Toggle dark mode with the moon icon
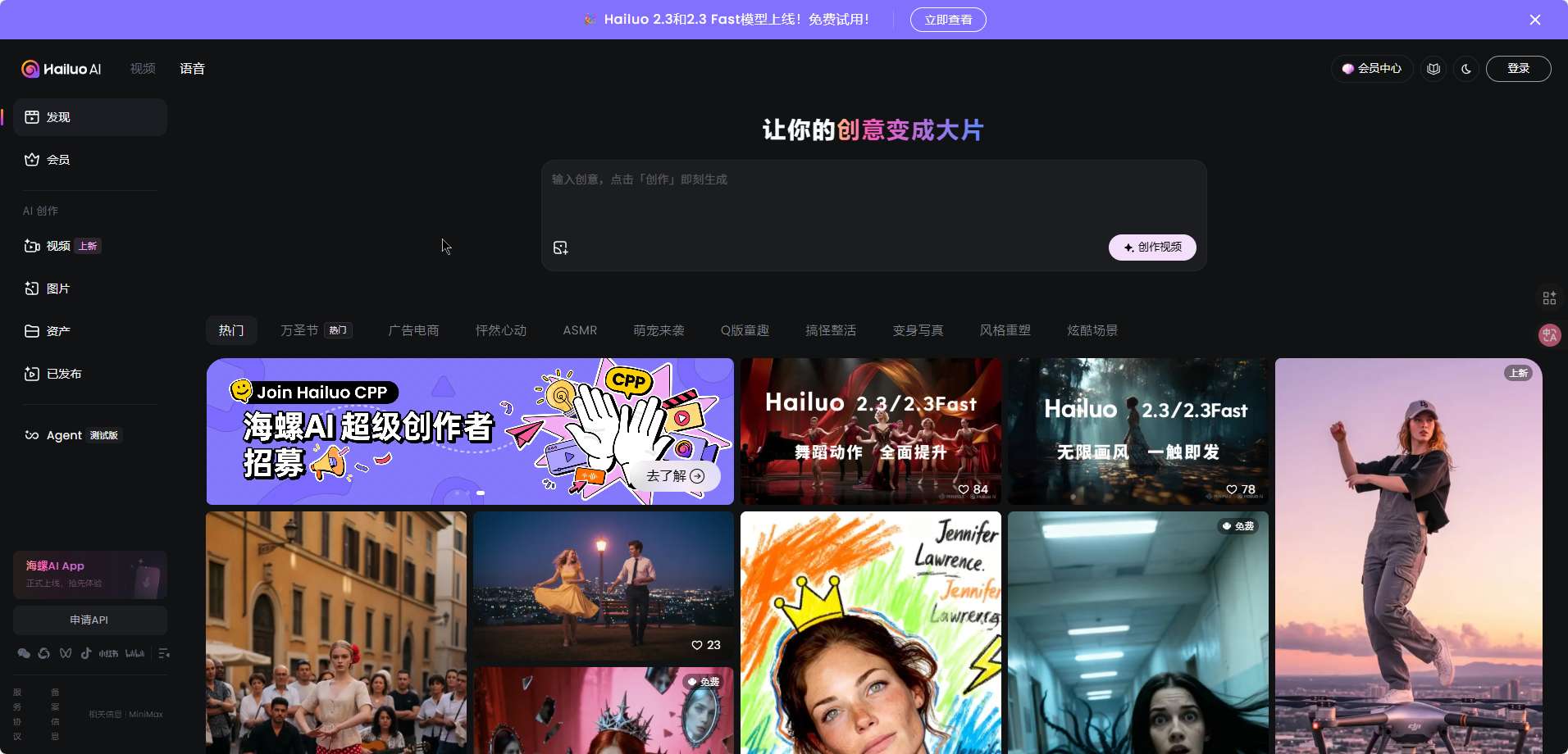This screenshot has width=1568, height=754. [x=1466, y=69]
